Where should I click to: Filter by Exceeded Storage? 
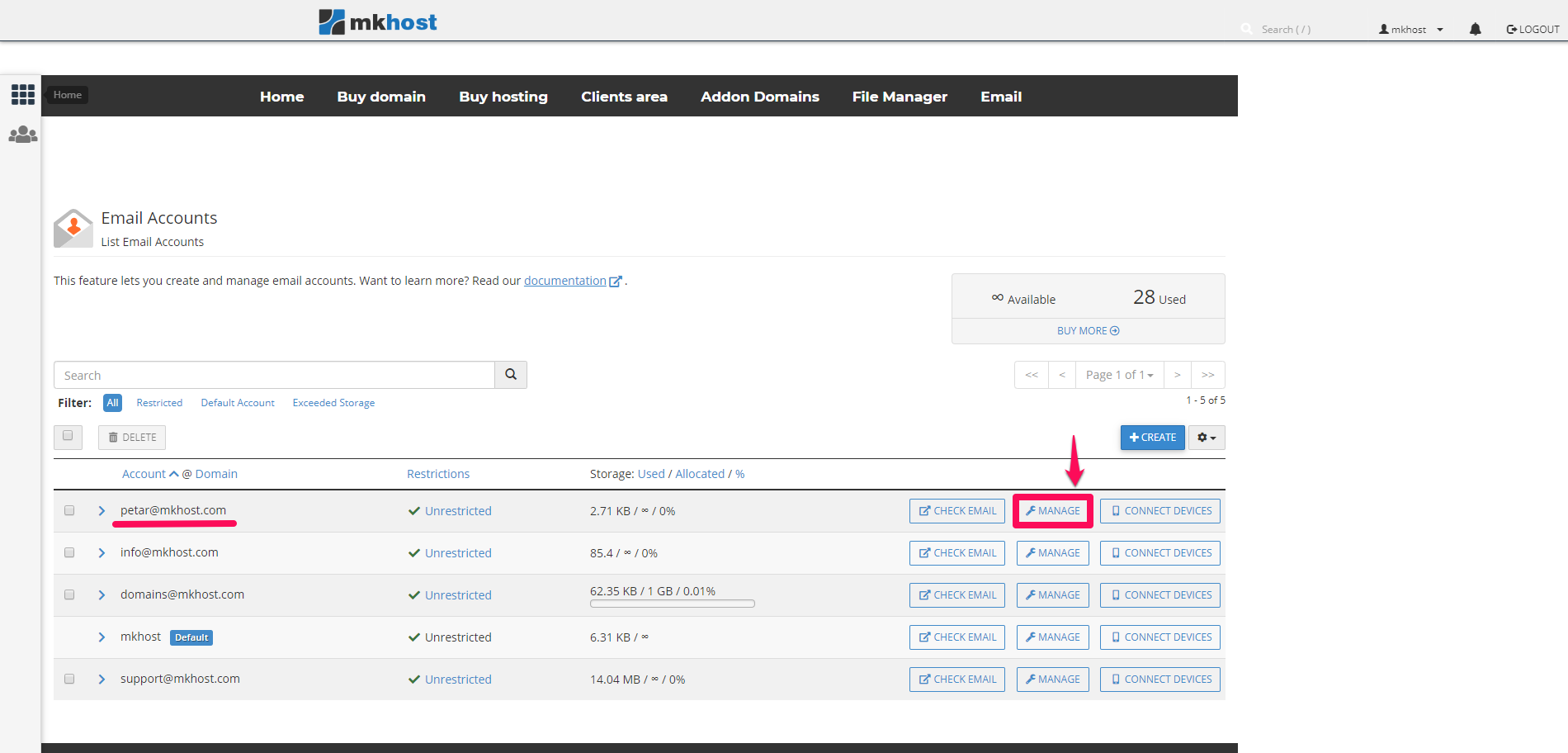tap(333, 403)
